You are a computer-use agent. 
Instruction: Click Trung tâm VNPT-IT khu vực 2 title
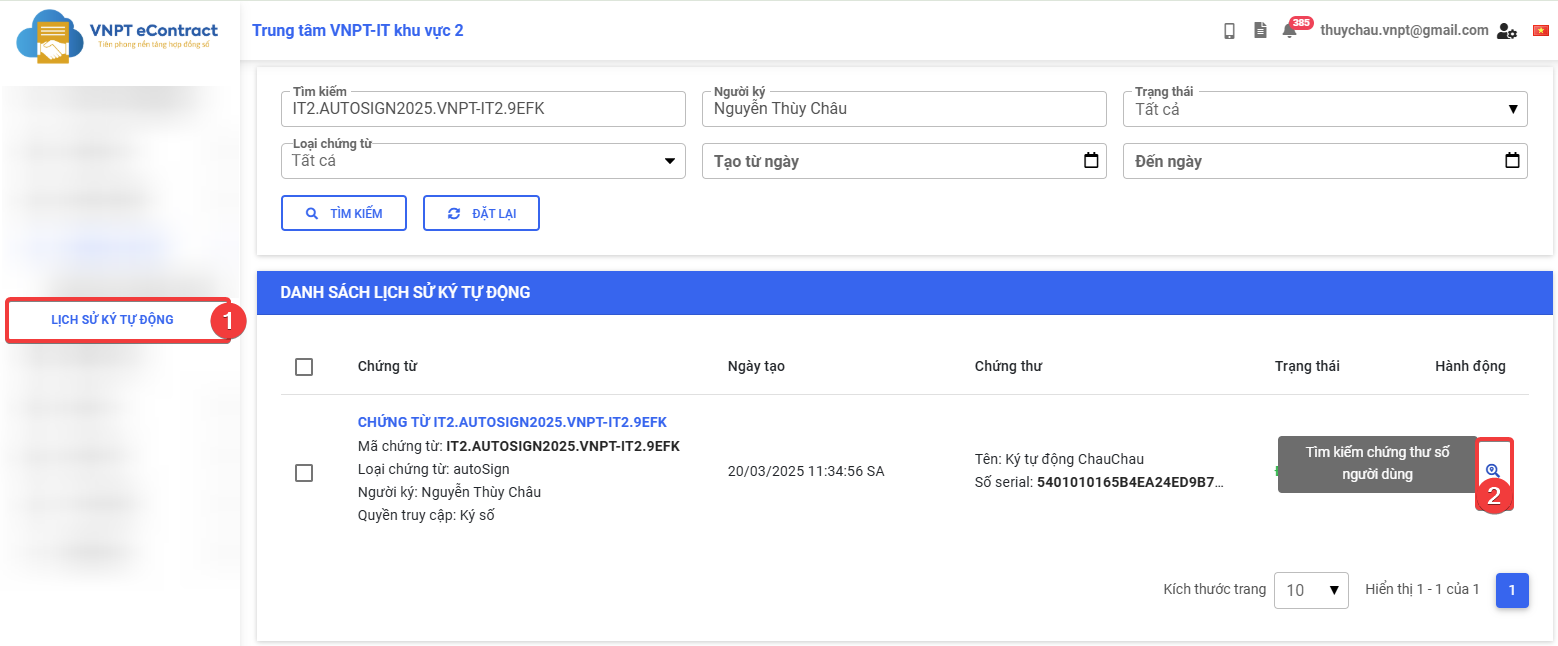point(358,30)
